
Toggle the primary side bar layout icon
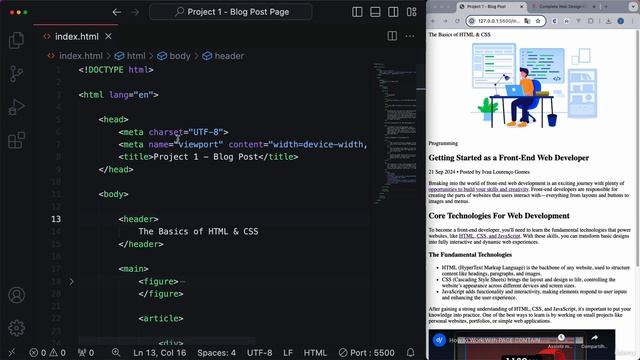click(x=357, y=12)
